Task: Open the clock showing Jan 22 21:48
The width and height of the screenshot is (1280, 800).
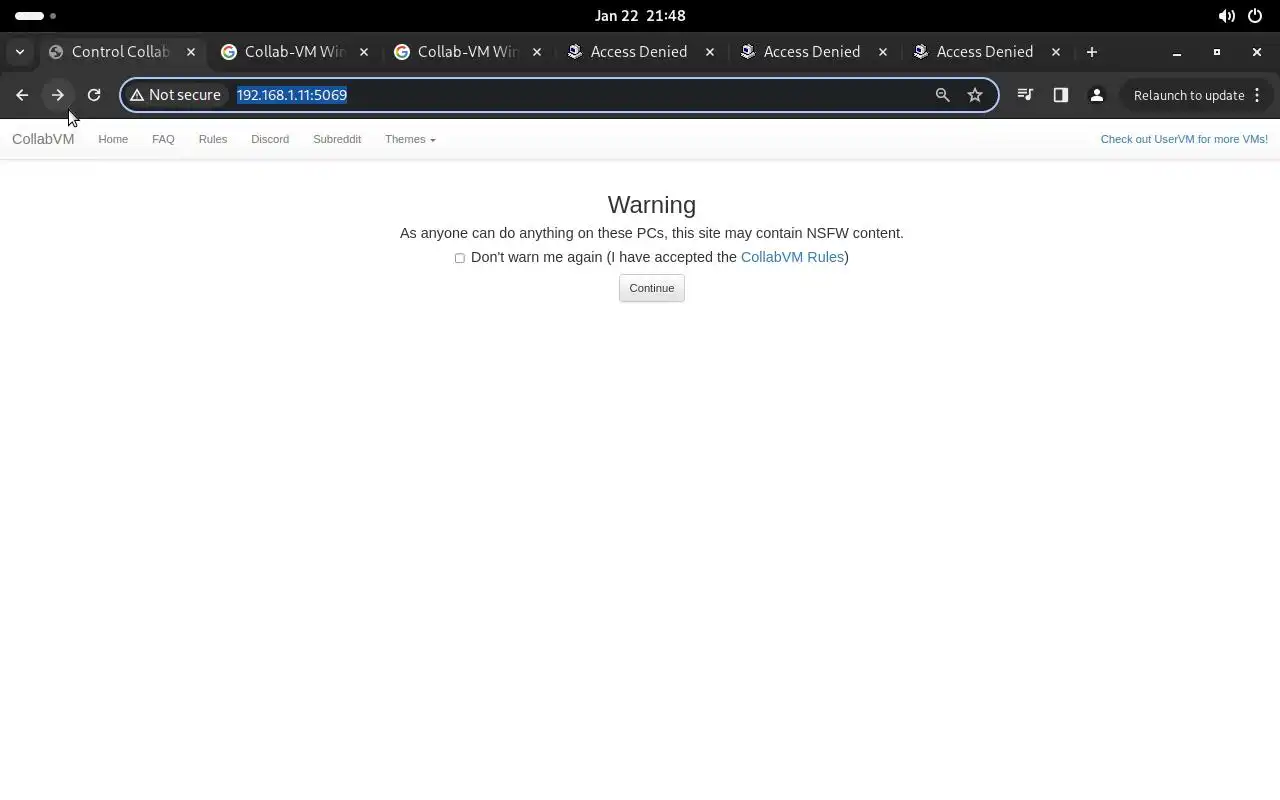Action: [x=640, y=16]
